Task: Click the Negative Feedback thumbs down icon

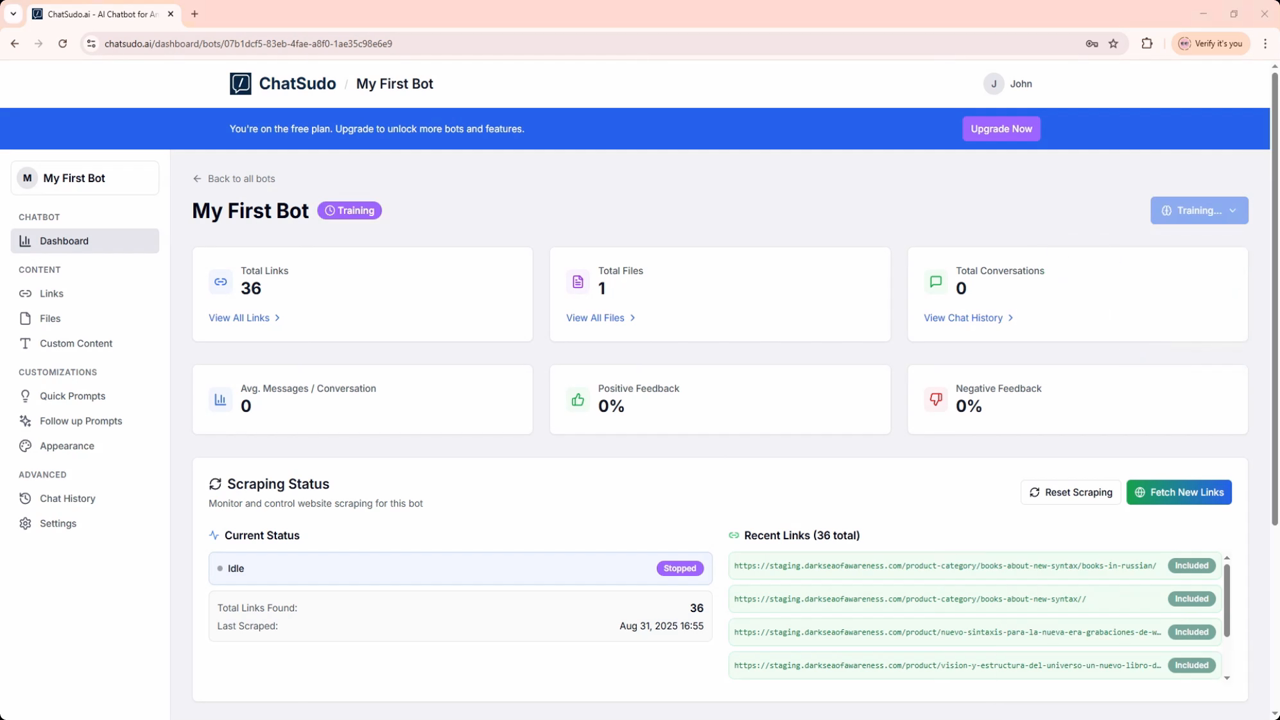Action: pyautogui.click(x=936, y=400)
